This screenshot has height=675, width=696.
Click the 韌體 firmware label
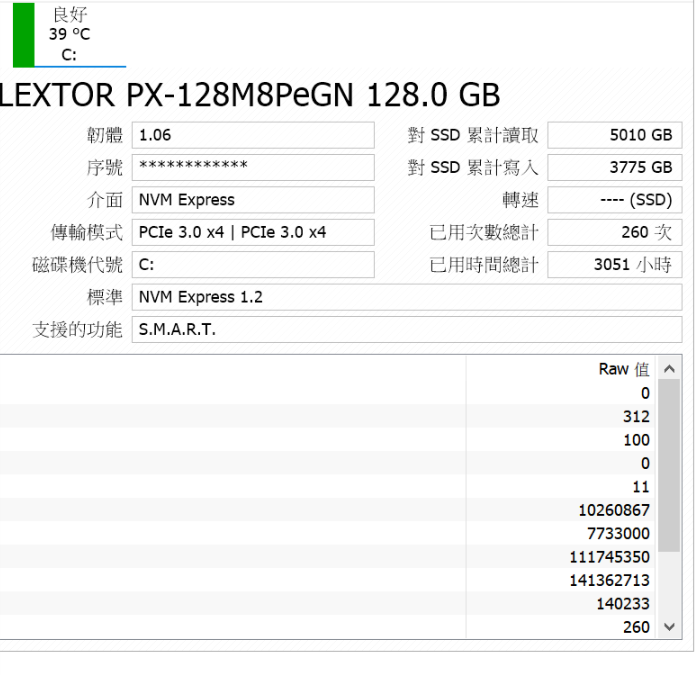coord(105,135)
